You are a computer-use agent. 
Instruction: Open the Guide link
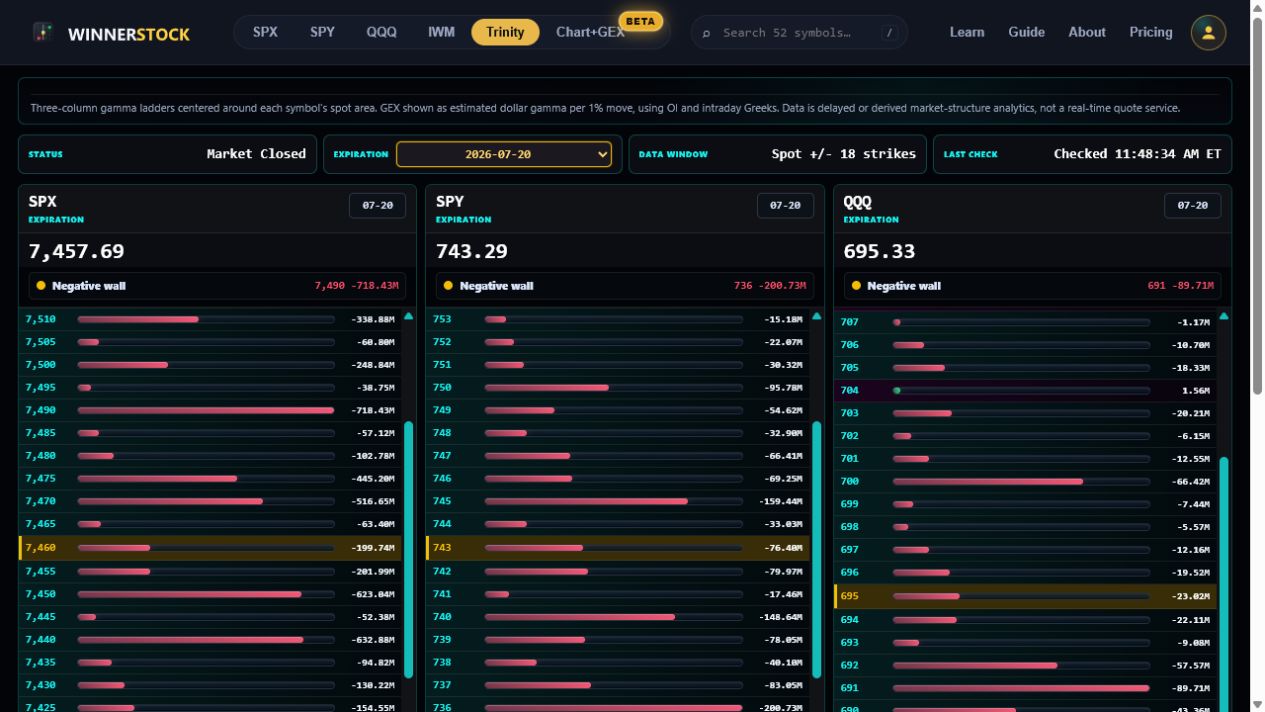(1026, 32)
